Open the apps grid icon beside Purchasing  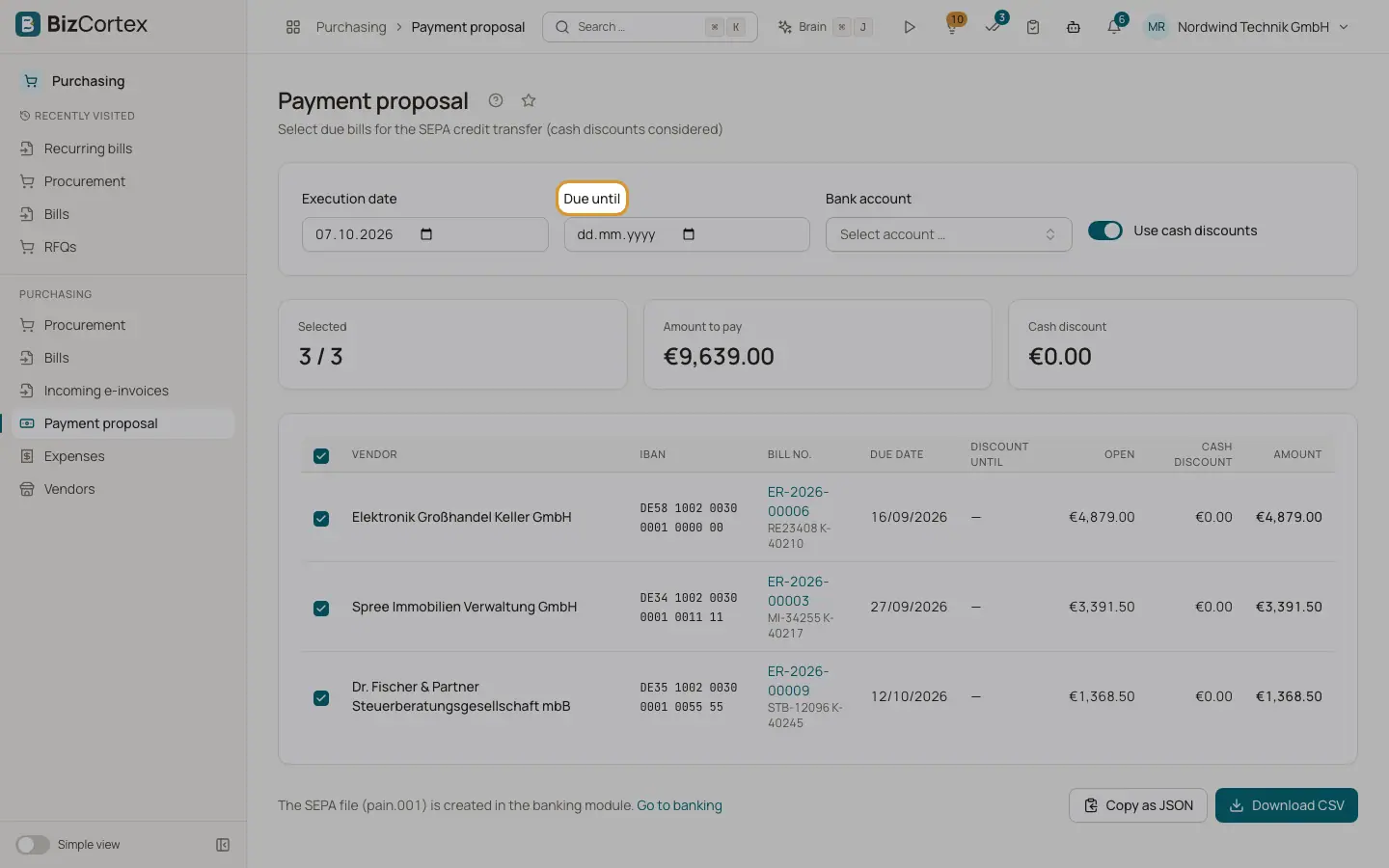pos(293,27)
